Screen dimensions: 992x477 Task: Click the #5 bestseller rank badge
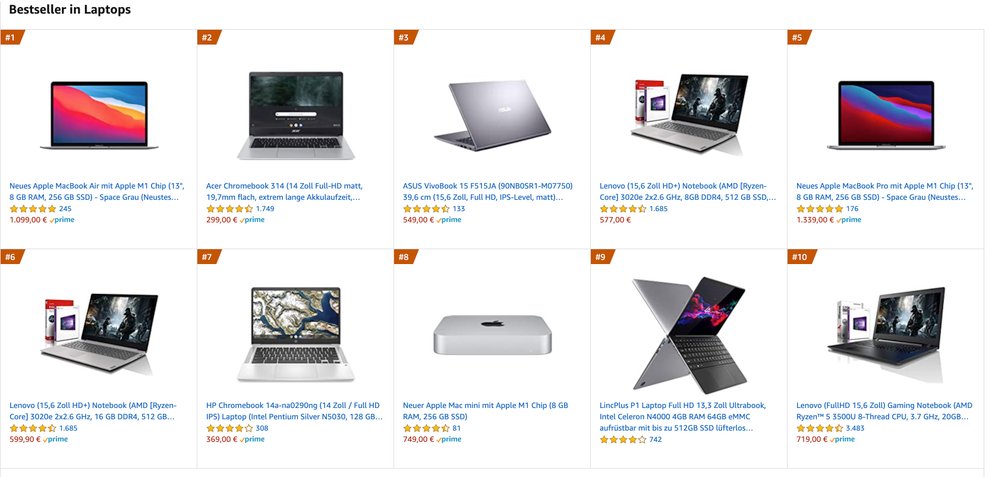[800, 37]
